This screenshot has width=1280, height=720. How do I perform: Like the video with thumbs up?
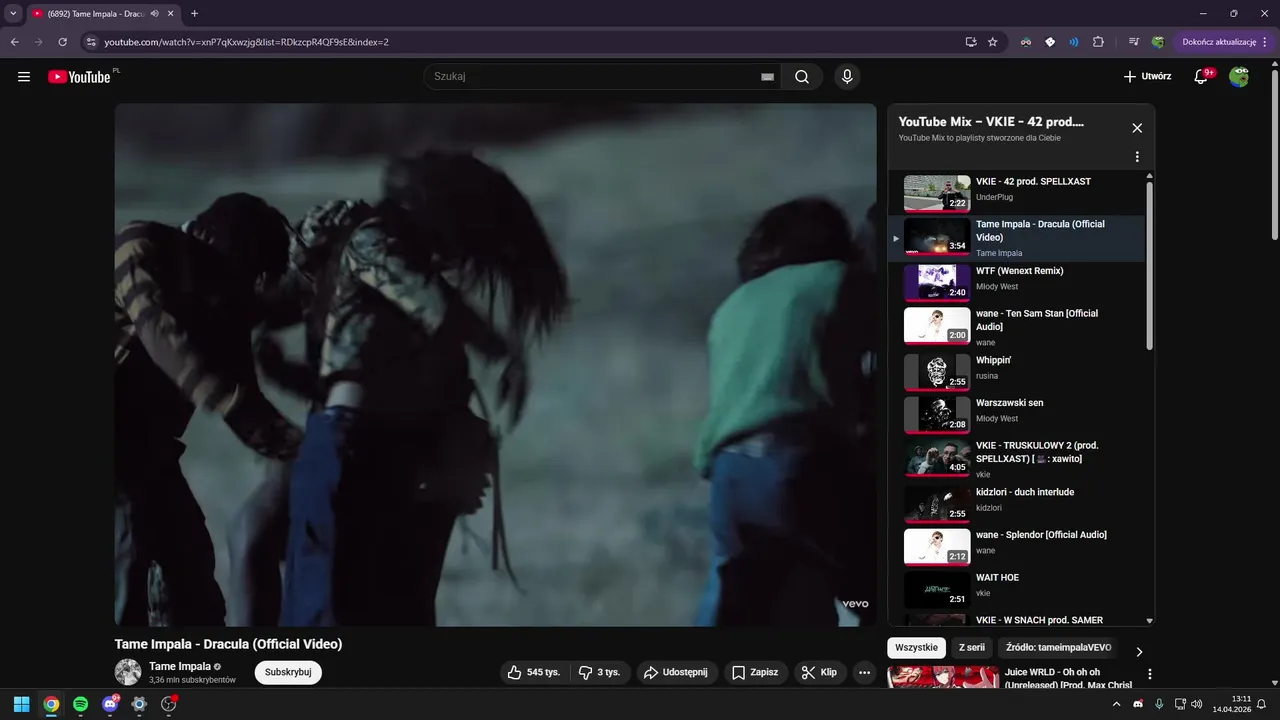pyautogui.click(x=534, y=673)
